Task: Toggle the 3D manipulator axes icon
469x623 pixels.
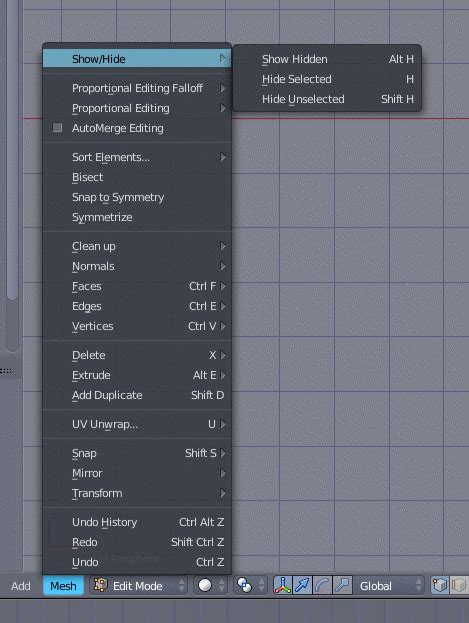Action: (283, 585)
